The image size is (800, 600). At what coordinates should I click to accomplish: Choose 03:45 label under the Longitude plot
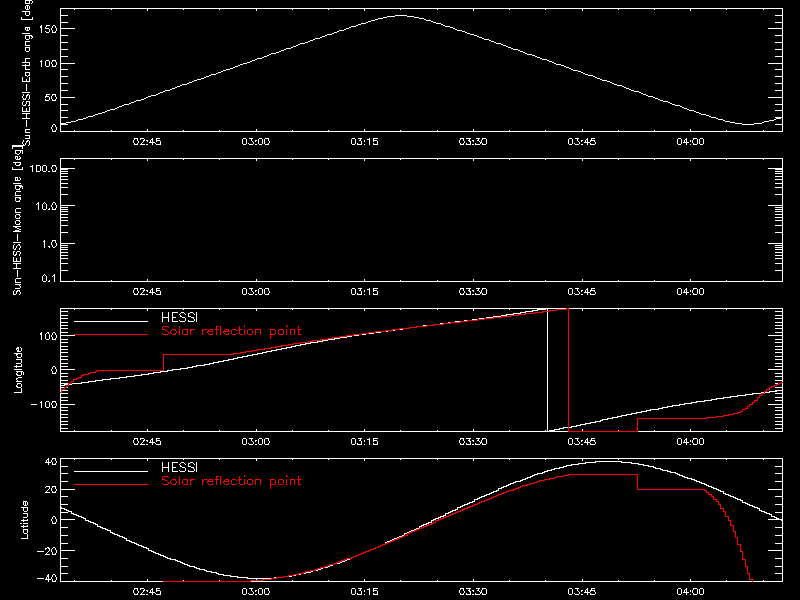click(x=582, y=442)
